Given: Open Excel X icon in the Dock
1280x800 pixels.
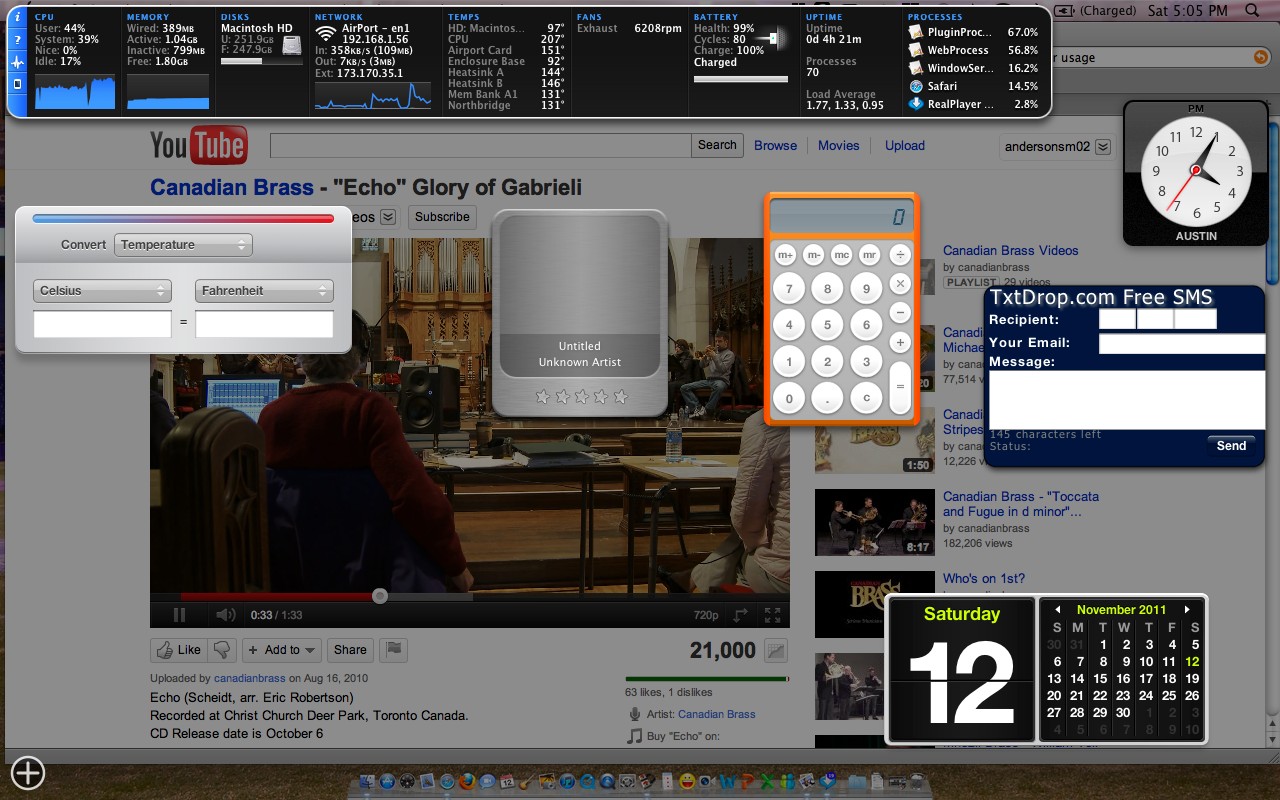Looking at the screenshot, I should (767, 781).
